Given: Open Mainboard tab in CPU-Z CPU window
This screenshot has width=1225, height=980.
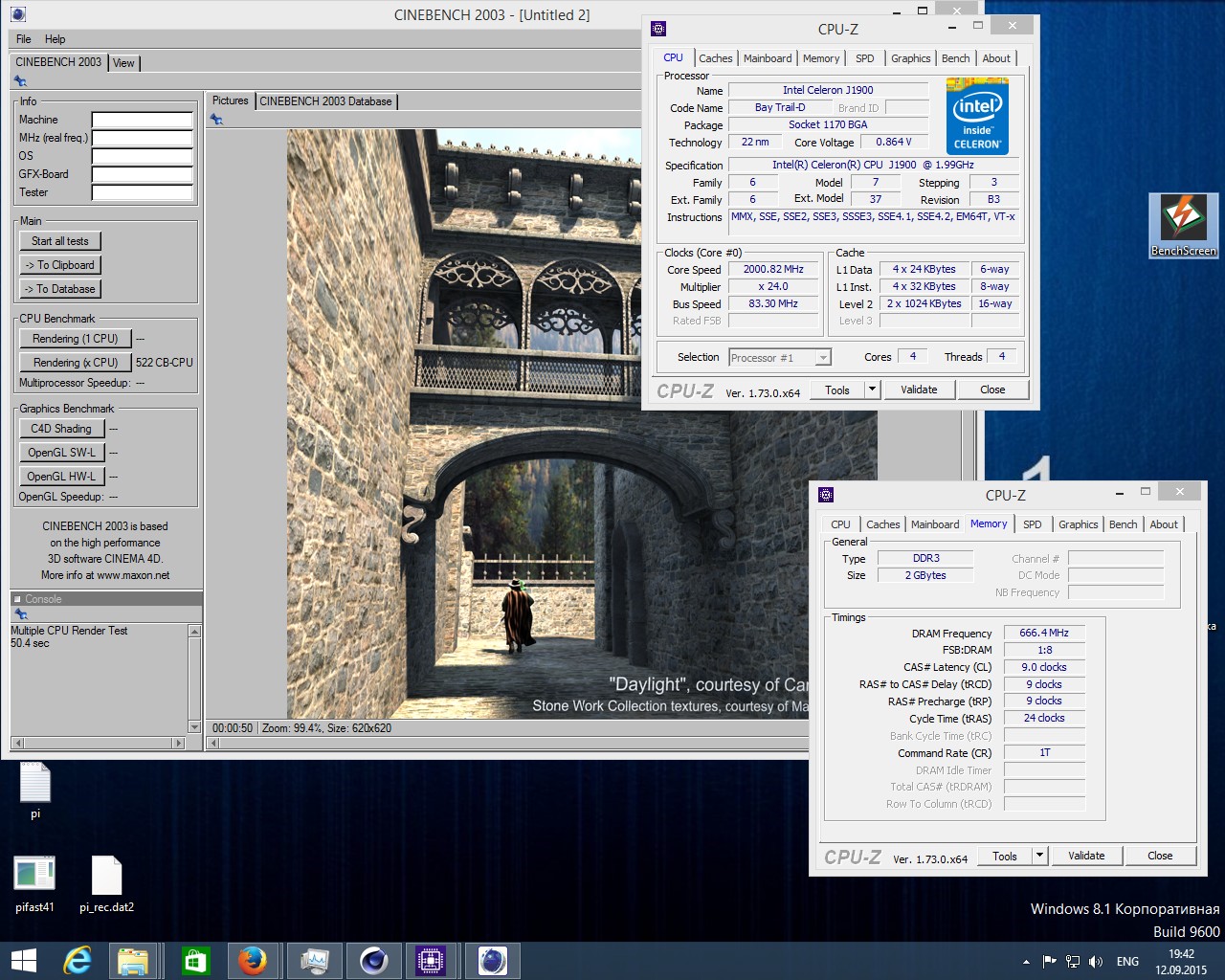Looking at the screenshot, I should 768,58.
